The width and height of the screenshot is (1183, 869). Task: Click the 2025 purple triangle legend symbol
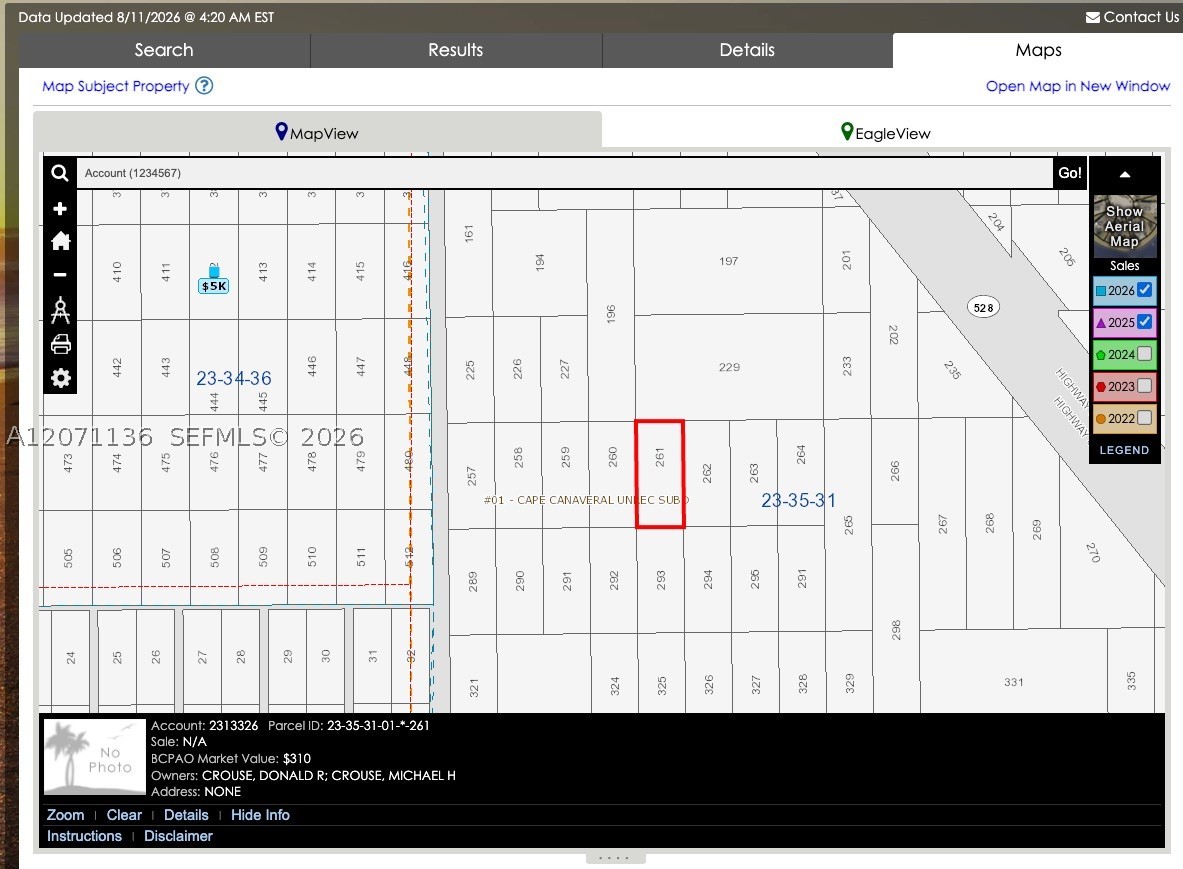1101,323
